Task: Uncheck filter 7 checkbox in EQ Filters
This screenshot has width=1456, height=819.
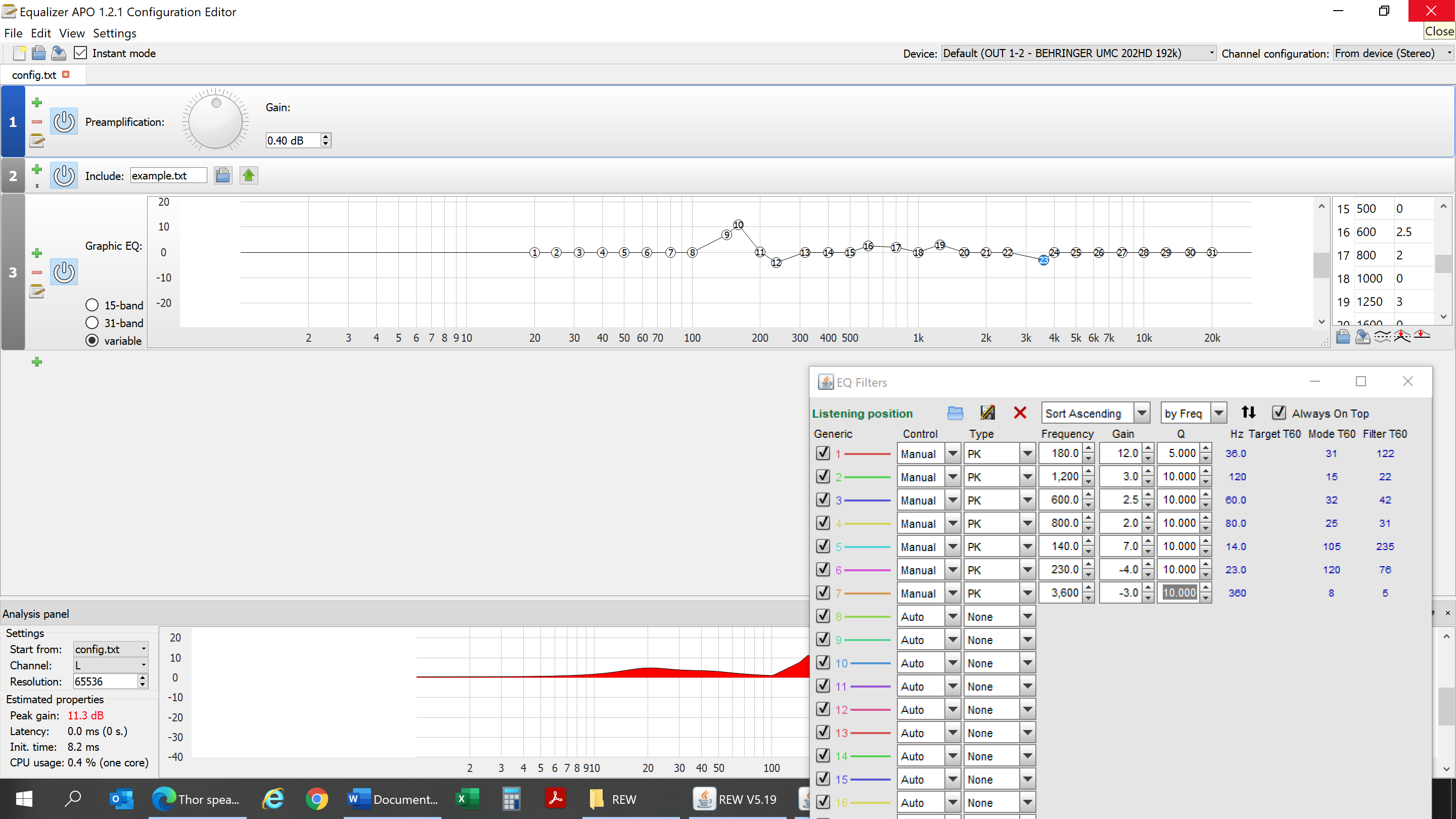Action: pyautogui.click(x=823, y=593)
